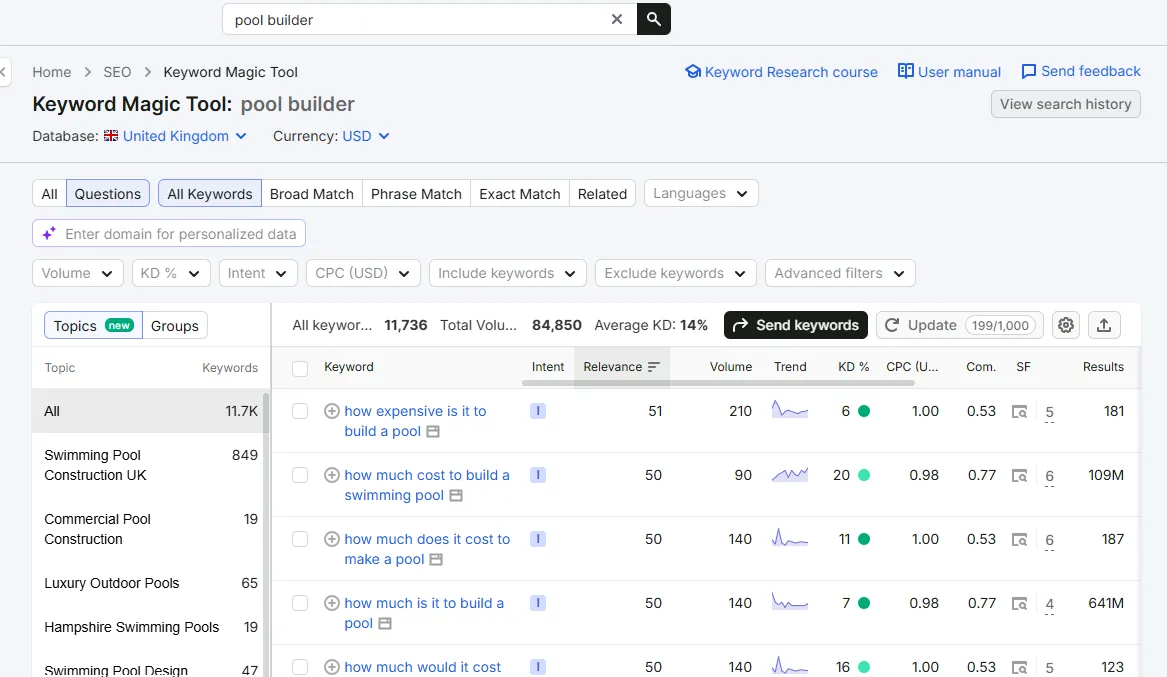1167x677 pixels.
Task: Toggle the Questions filter on
Action: 108,193
